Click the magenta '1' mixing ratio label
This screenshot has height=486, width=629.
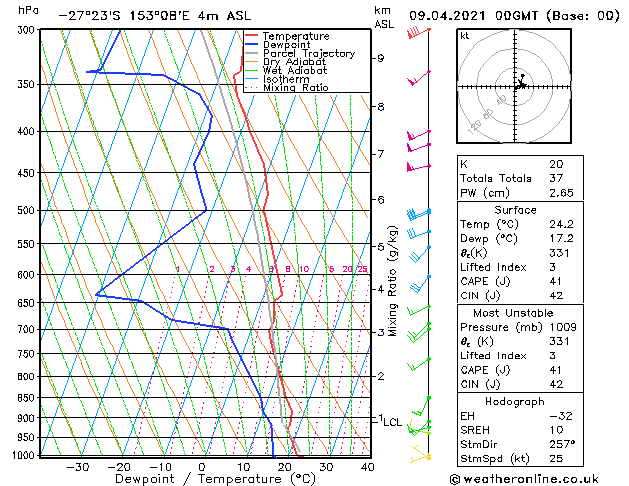(x=178, y=269)
